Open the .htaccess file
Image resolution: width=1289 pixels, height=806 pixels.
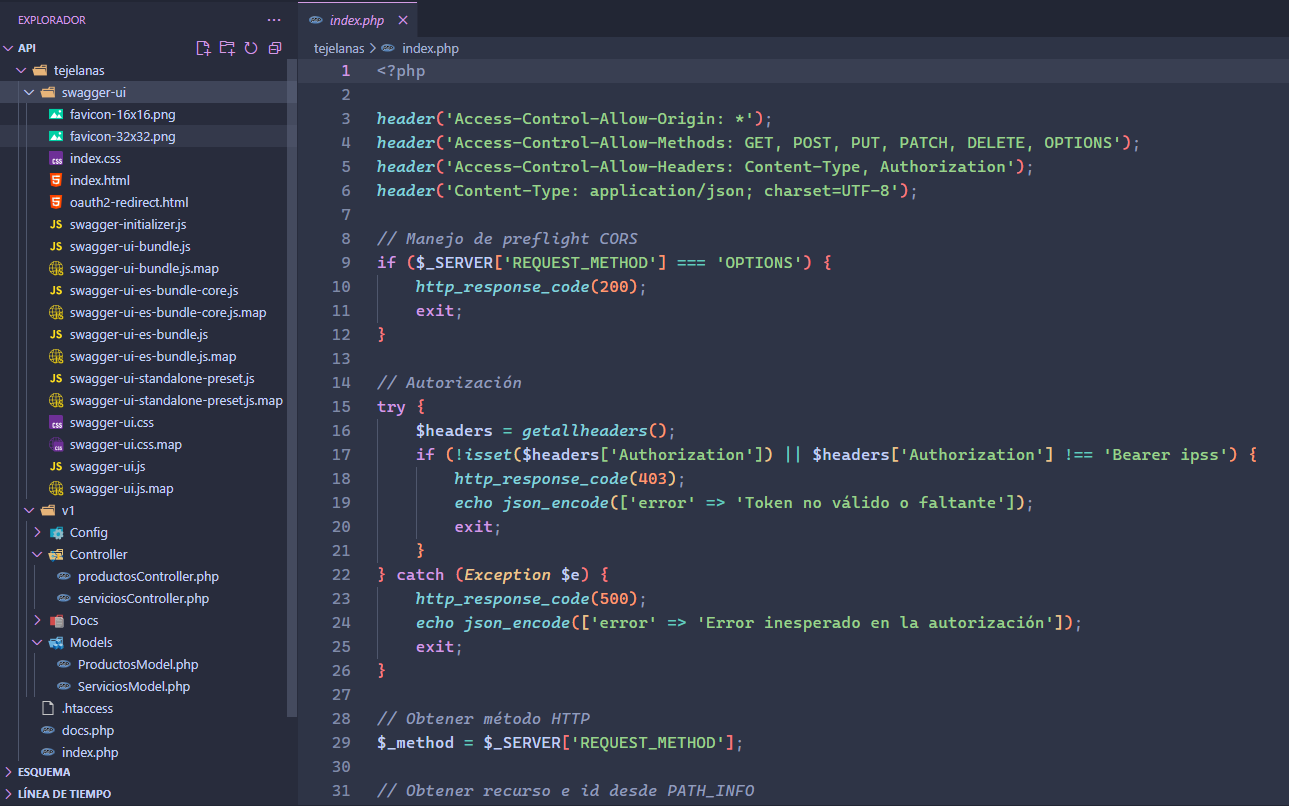87,708
